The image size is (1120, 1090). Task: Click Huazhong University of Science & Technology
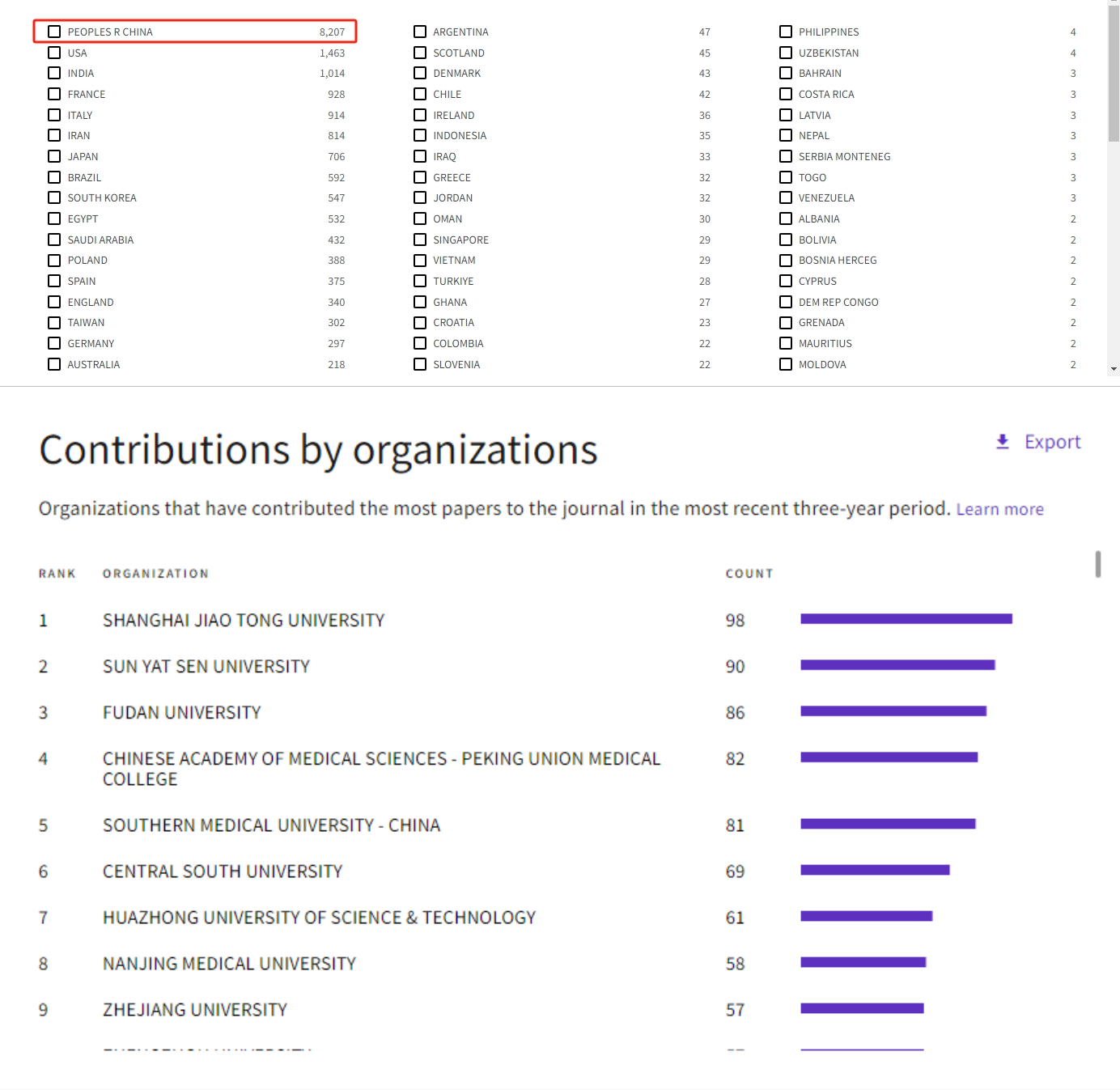tap(320, 917)
